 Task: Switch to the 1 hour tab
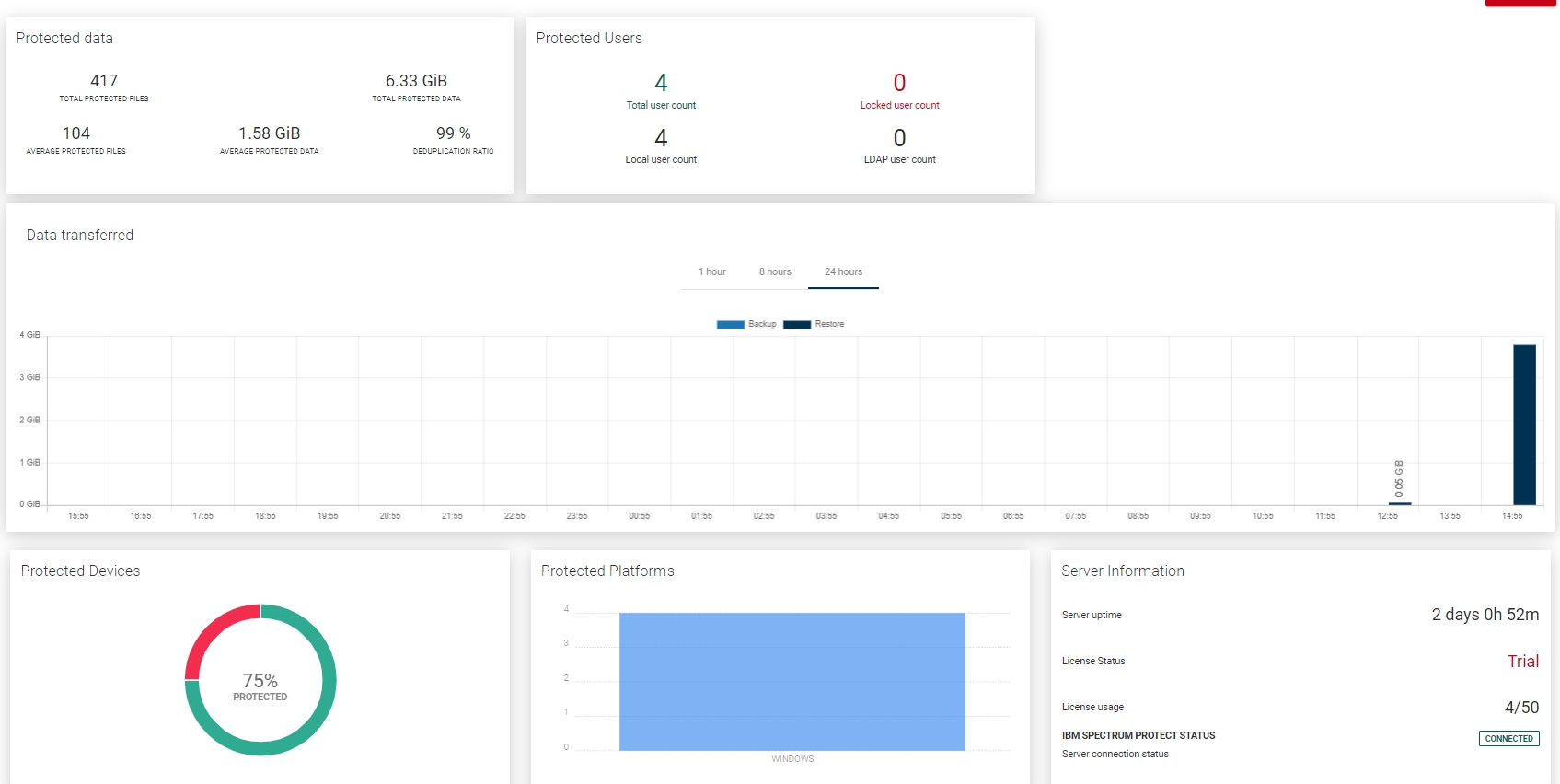click(711, 271)
